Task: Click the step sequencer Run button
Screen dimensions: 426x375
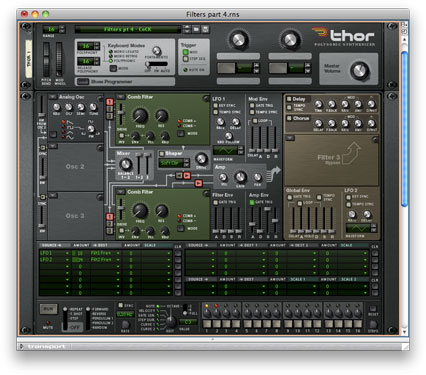Action: [48, 309]
